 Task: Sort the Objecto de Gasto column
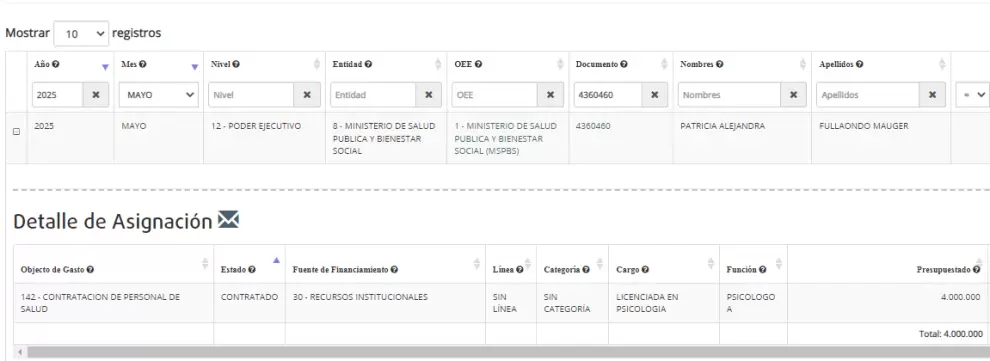(x=205, y=264)
